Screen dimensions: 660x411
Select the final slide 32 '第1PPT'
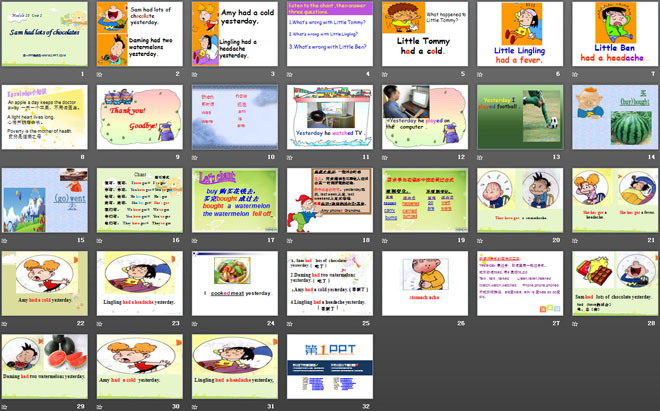[x=330, y=366]
